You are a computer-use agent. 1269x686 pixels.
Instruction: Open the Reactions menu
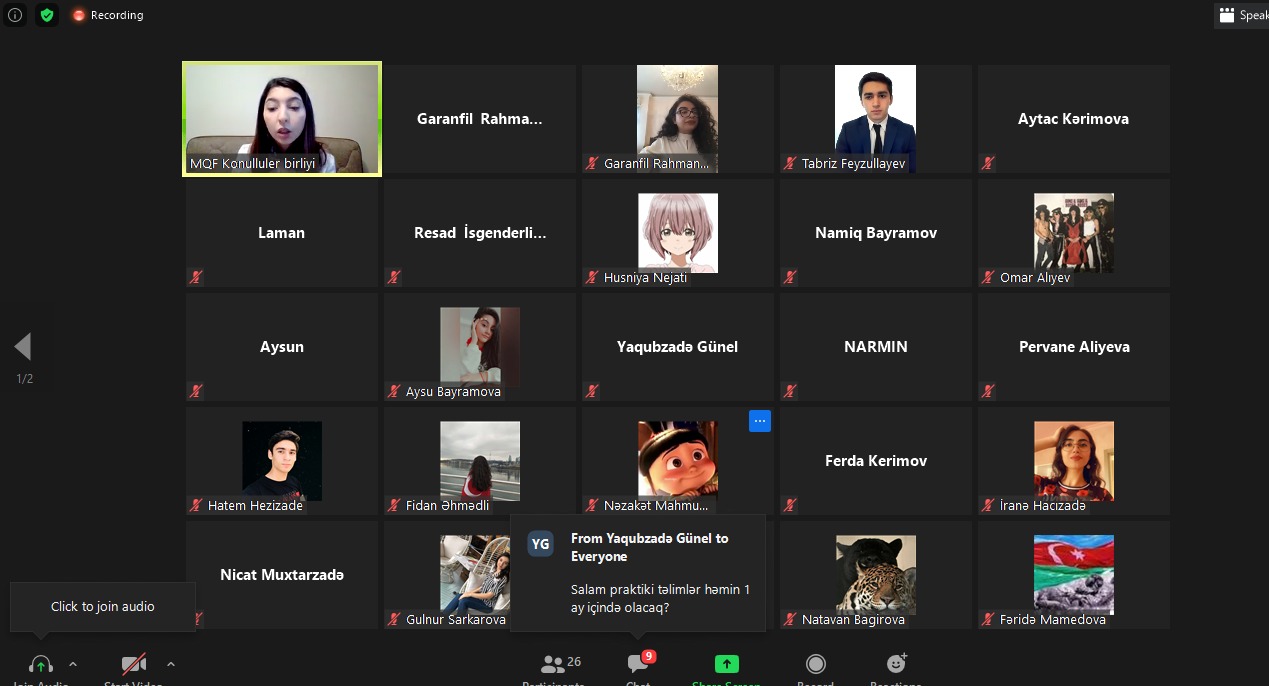pyautogui.click(x=896, y=666)
